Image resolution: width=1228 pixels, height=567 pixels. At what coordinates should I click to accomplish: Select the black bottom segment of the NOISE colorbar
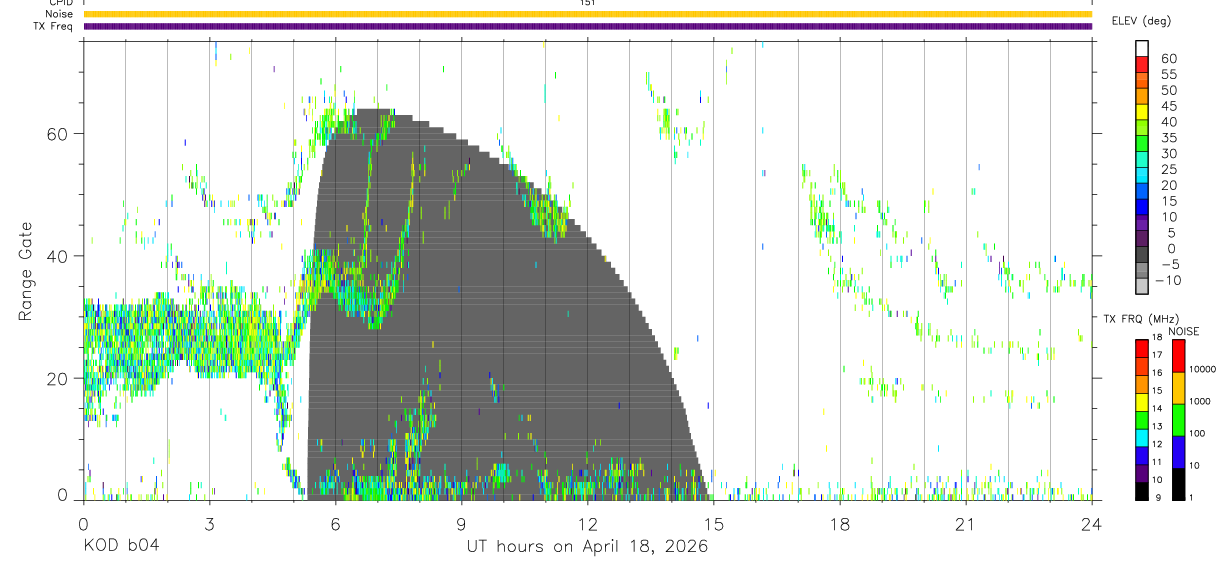[1179, 484]
